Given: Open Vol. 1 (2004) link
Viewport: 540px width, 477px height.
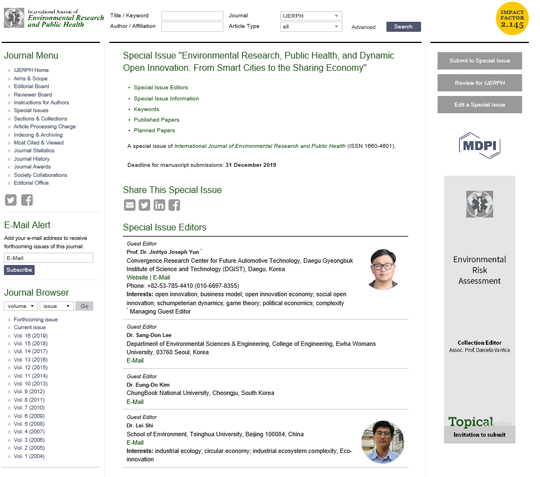Looking at the screenshot, I should [x=29, y=456].
